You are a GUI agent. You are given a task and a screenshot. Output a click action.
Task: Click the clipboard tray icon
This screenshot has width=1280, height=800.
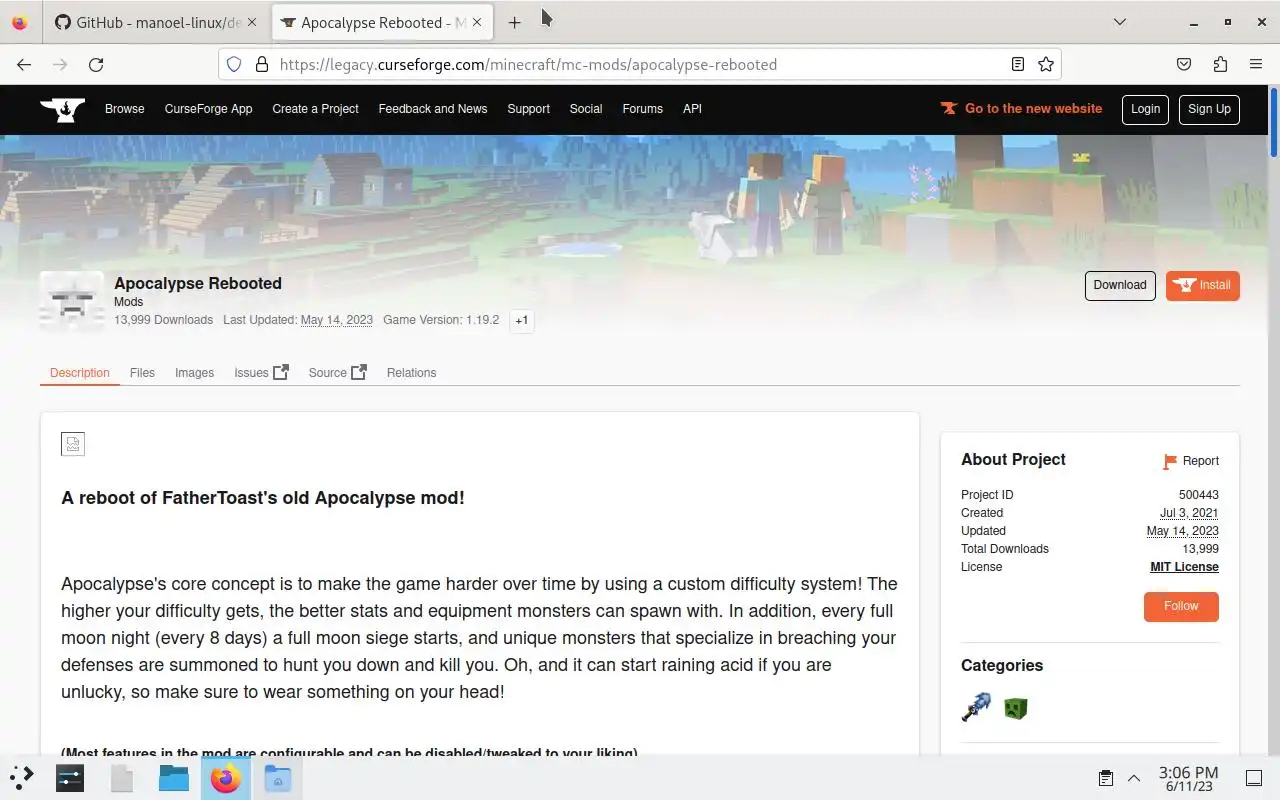[1106, 778]
